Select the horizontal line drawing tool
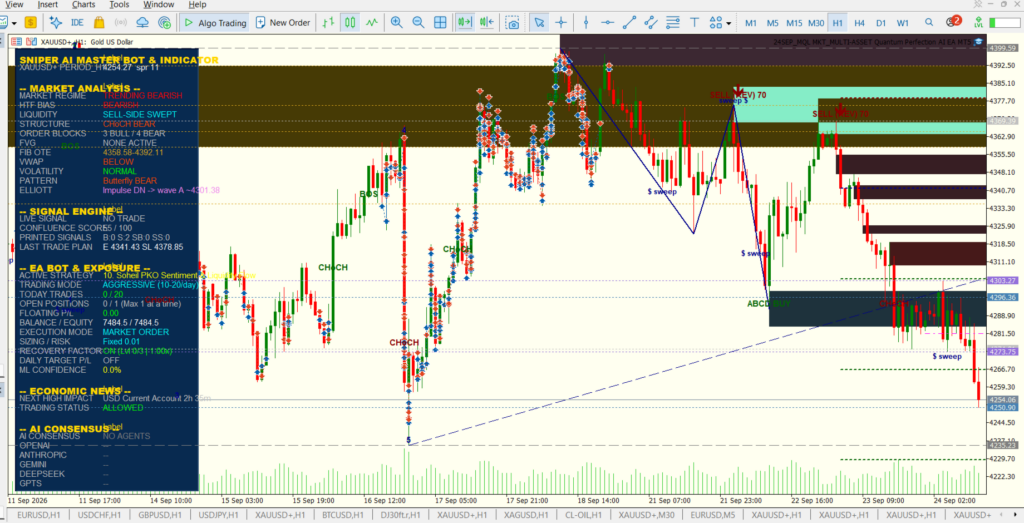The image size is (1024, 523). pyautogui.click(x=607, y=23)
